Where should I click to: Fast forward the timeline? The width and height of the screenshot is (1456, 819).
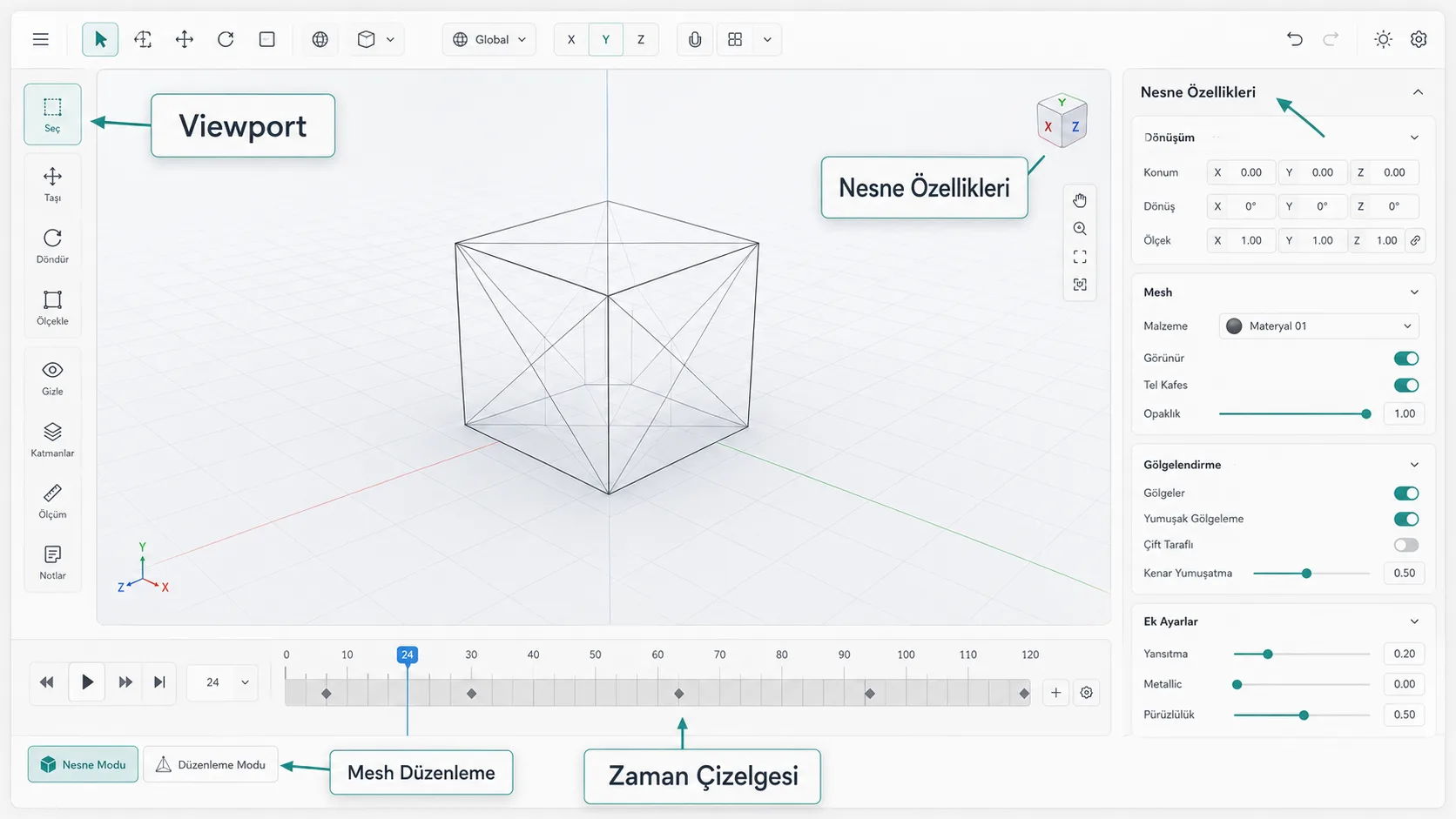(125, 682)
